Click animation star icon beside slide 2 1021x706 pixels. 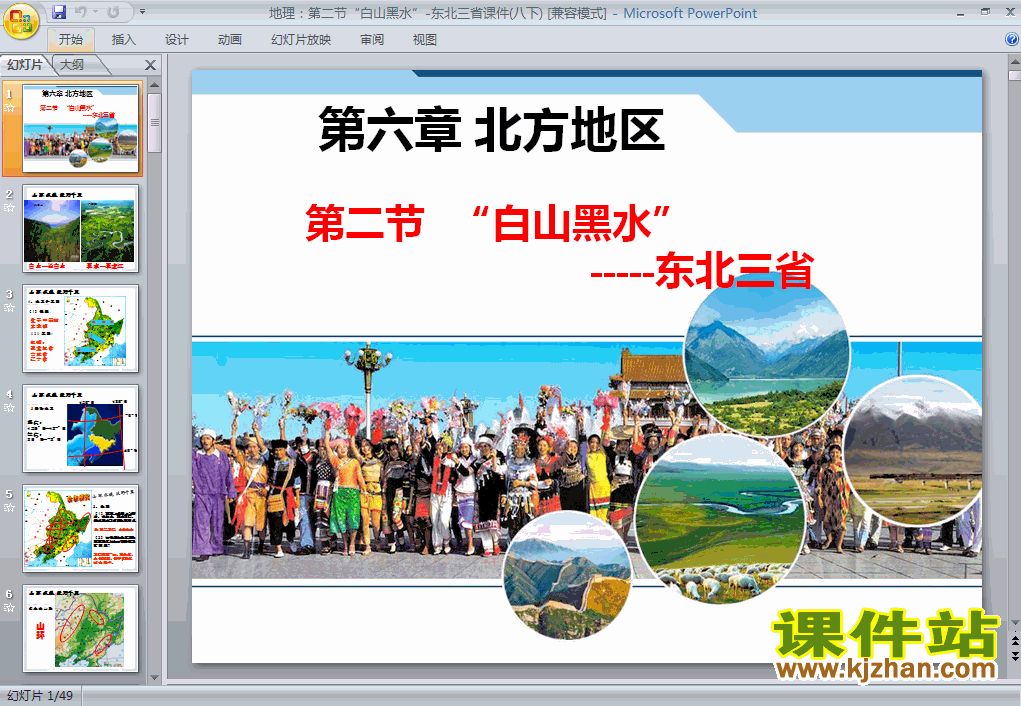9,208
